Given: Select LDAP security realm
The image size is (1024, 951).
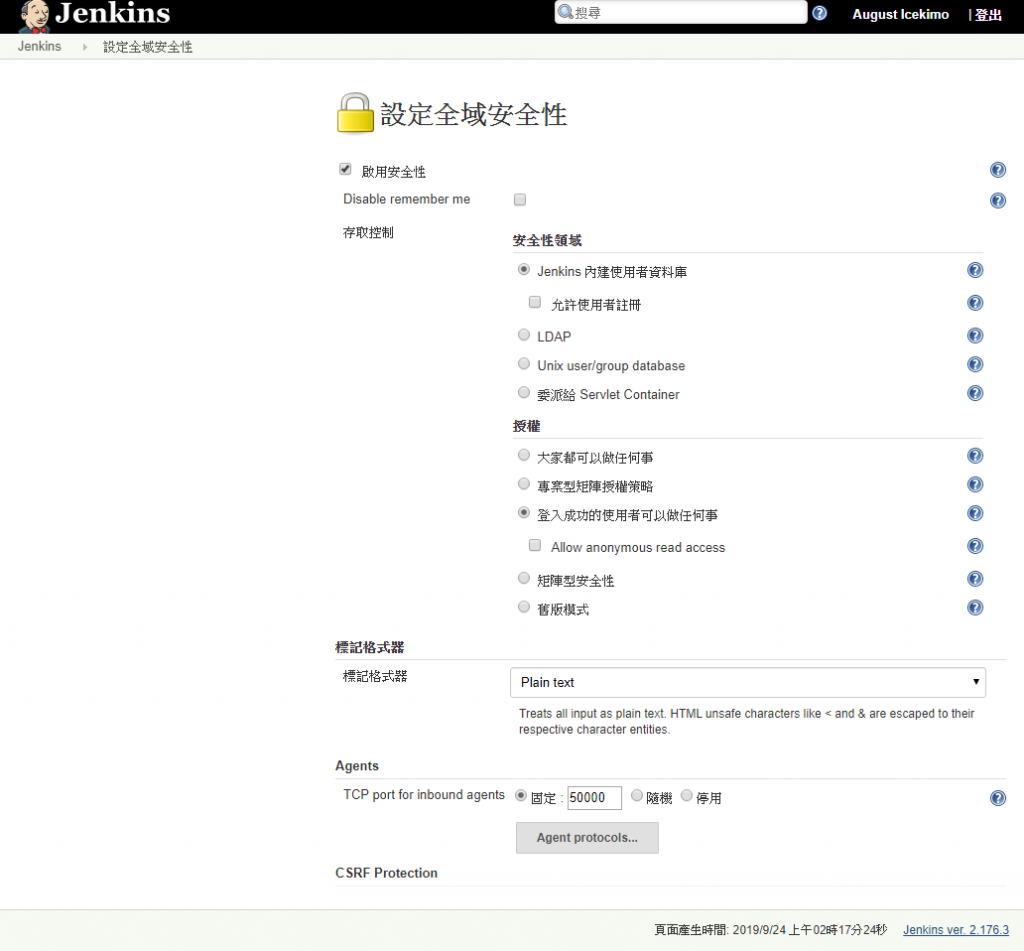Looking at the screenshot, I should [523, 334].
